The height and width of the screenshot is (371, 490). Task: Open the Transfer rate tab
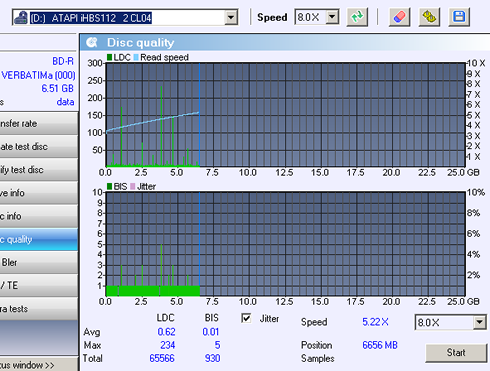click(38, 123)
